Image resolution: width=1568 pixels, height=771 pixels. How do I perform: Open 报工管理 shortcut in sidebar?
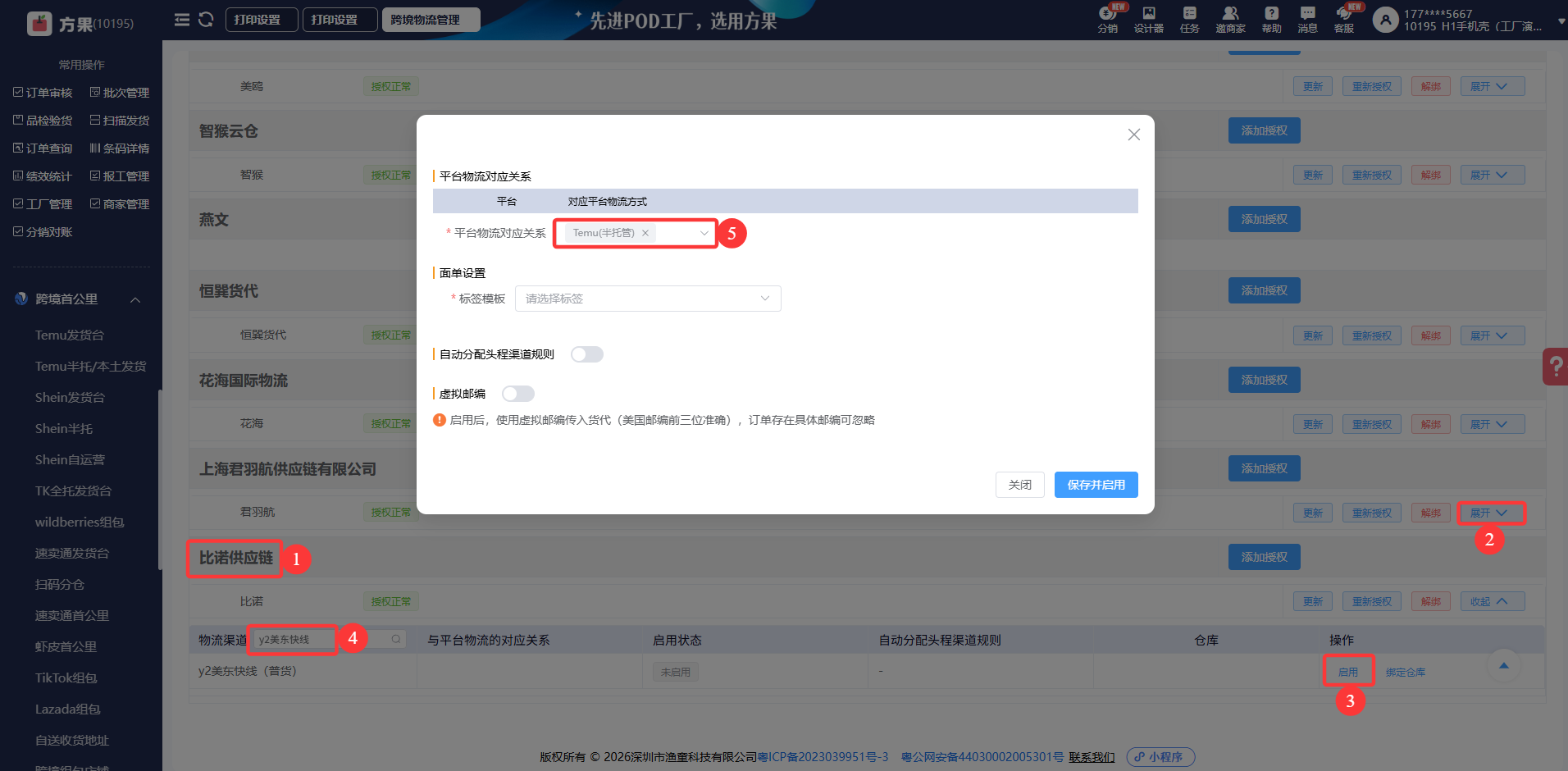[x=120, y=176]
